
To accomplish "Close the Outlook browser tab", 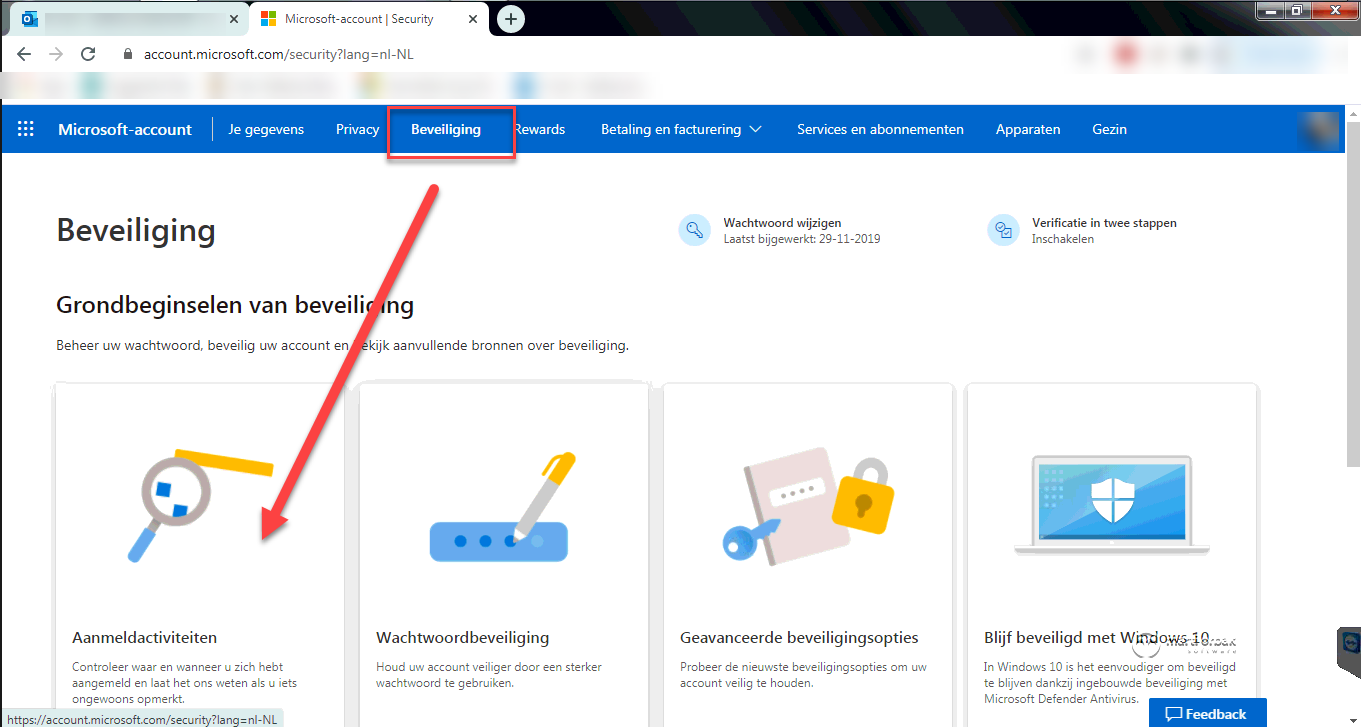I will (235, 19).
